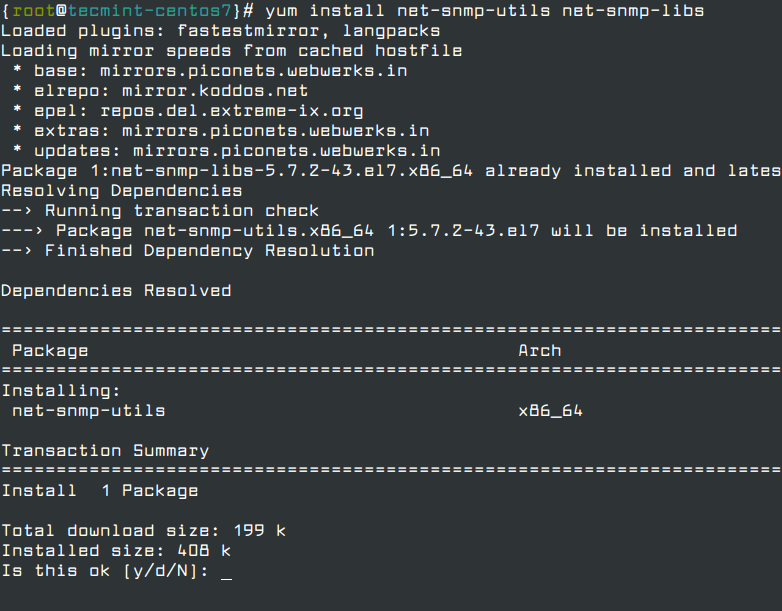Click the 'Total download size: 199 k' line
Image resolution: width=782 pixels, height=611 pixels.
point(143,531)
